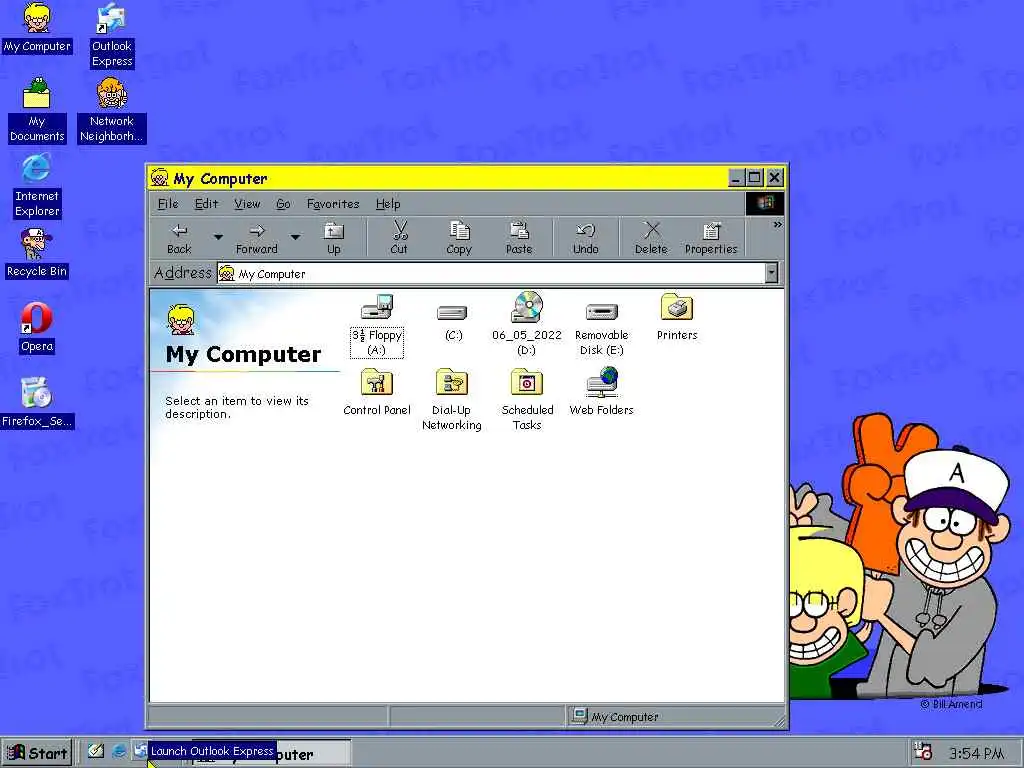Show more toolbar buttons chevron
1024x768 pixels.
point(777,225)
